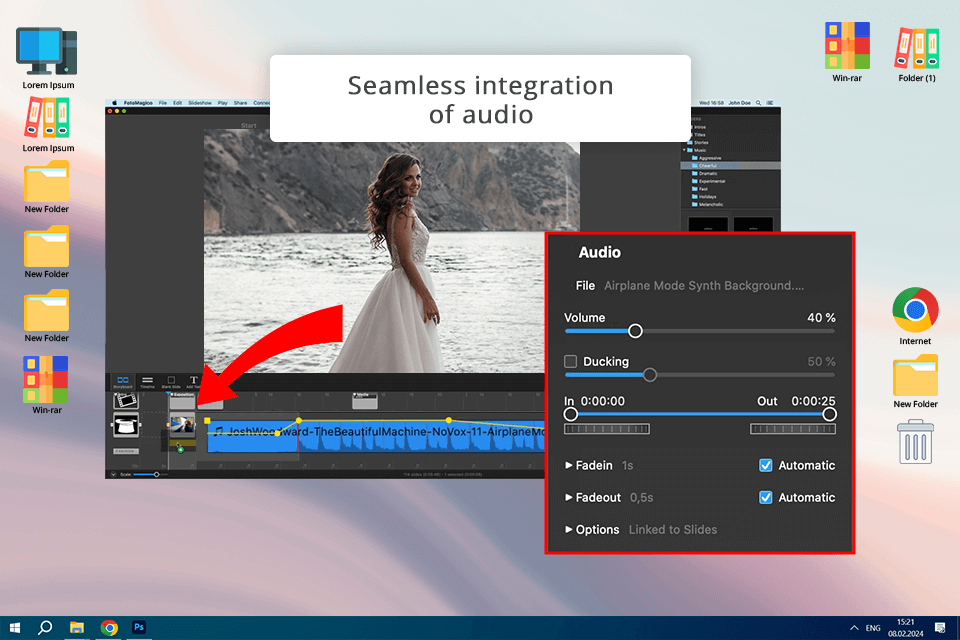Expand Options Linked to Slides section
Screen dimensions: 960x640
click(x=569, y=529)
